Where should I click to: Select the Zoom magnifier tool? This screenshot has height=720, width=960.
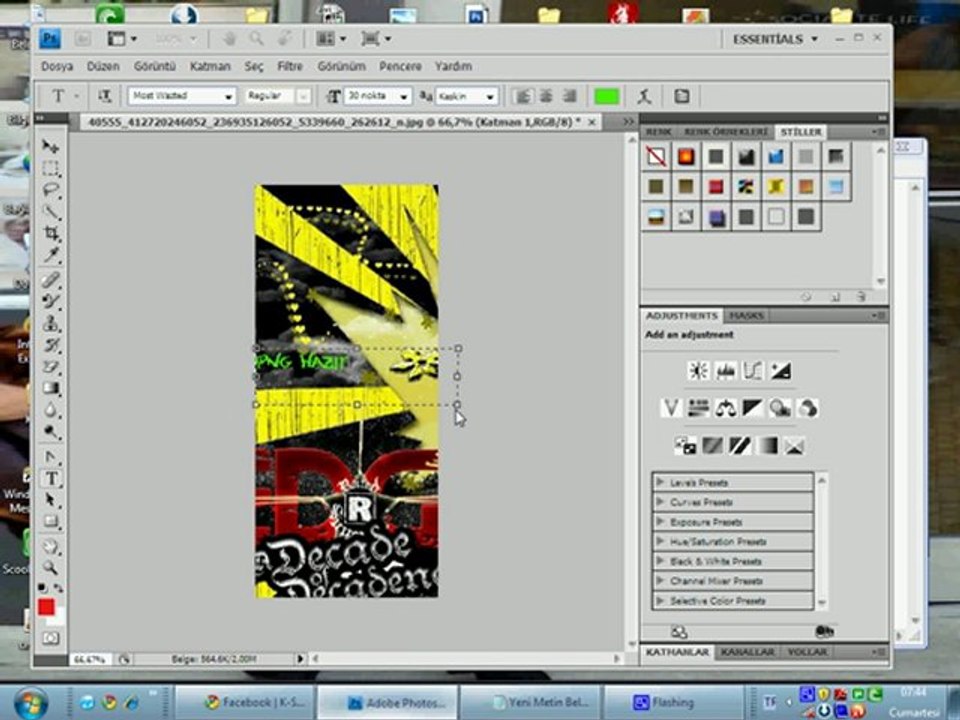(x=50, y=568)
